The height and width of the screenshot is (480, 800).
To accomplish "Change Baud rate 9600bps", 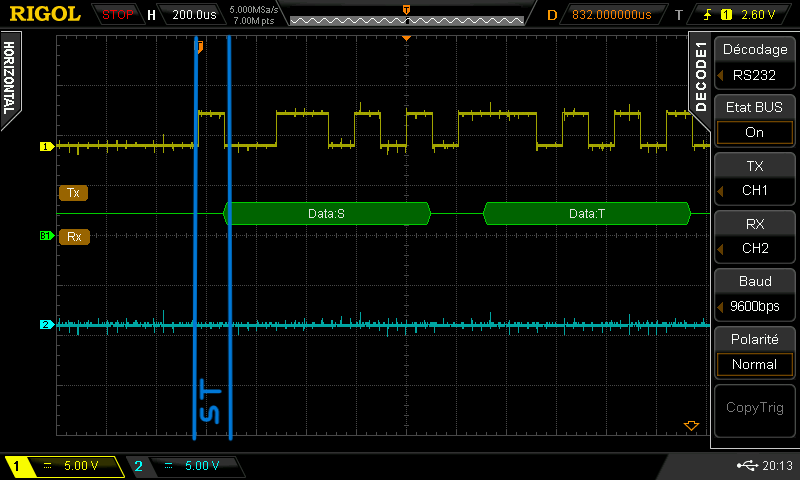I will pyautogui.click(x=754, y=294).
